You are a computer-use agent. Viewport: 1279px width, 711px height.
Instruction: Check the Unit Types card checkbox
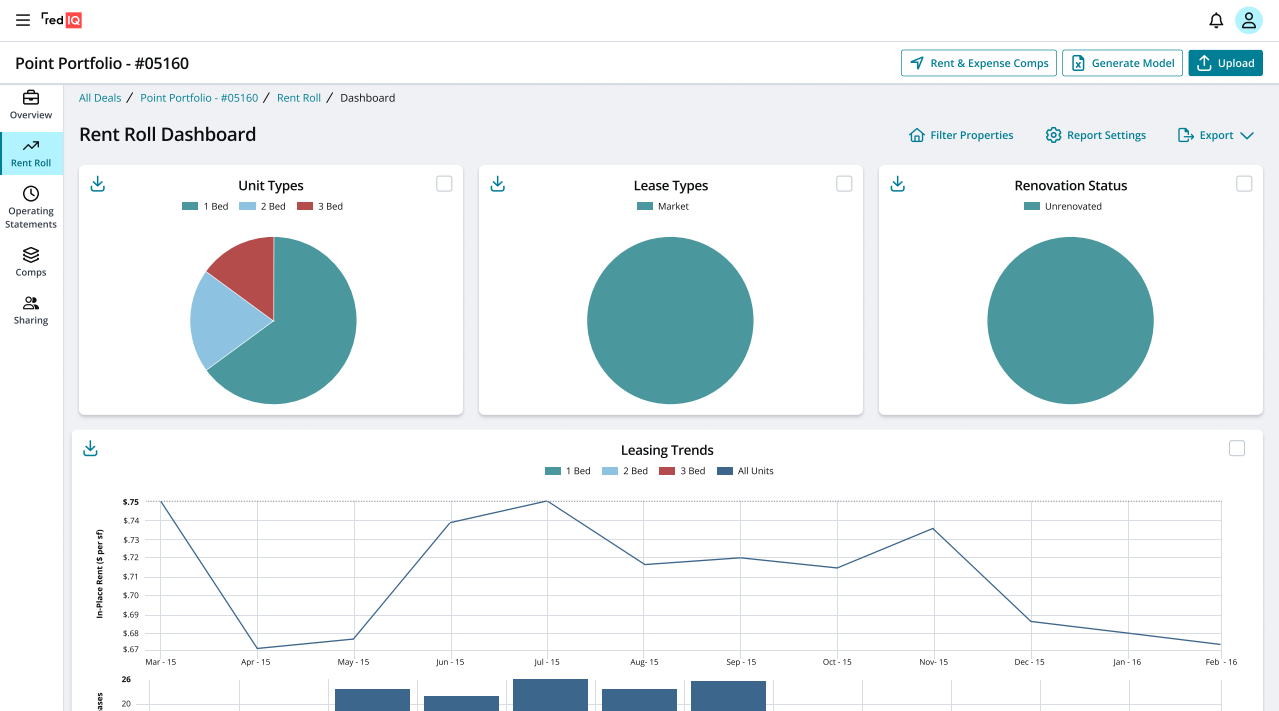444,184
